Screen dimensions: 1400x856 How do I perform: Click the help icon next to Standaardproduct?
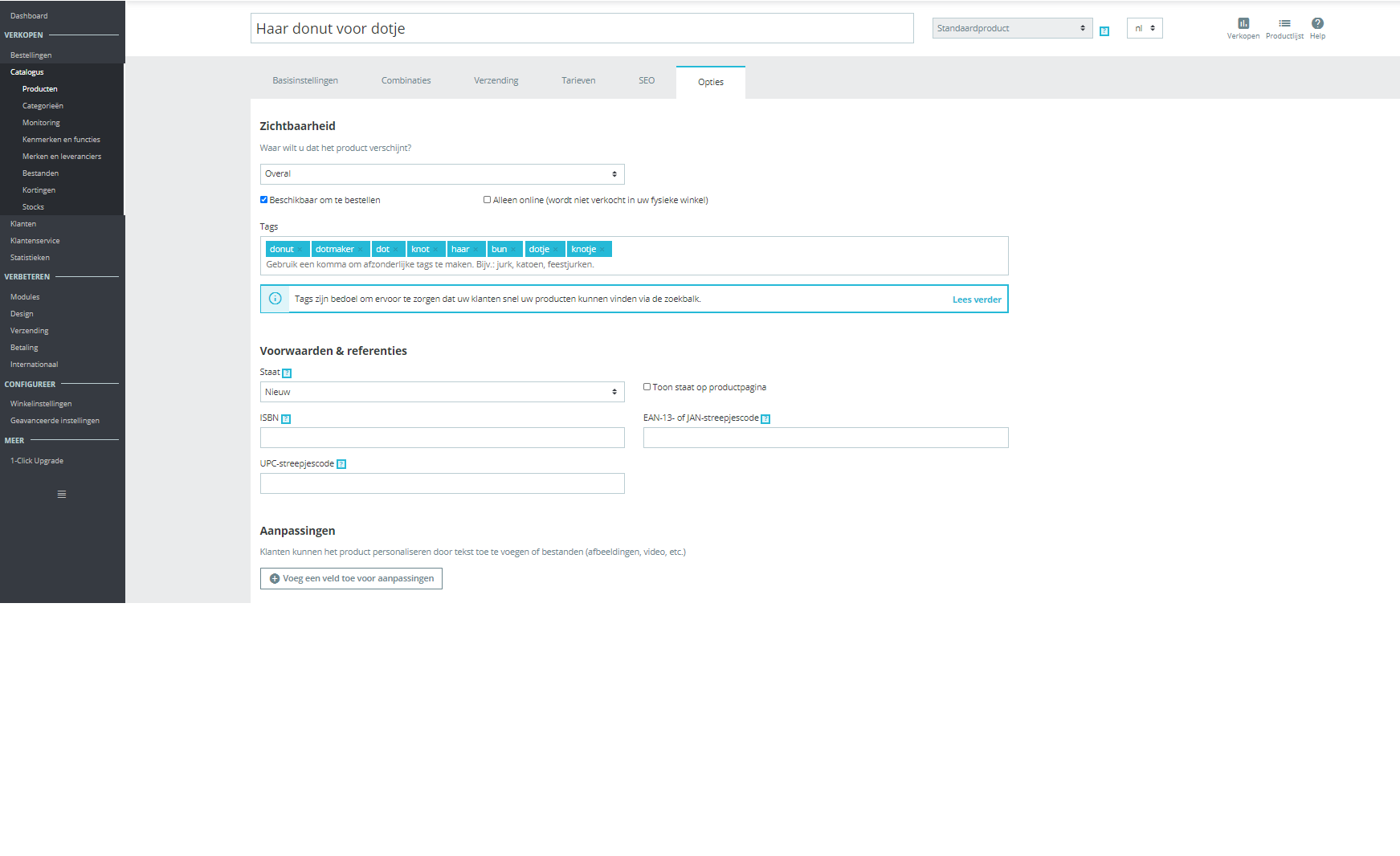[x=1104, y=31]
